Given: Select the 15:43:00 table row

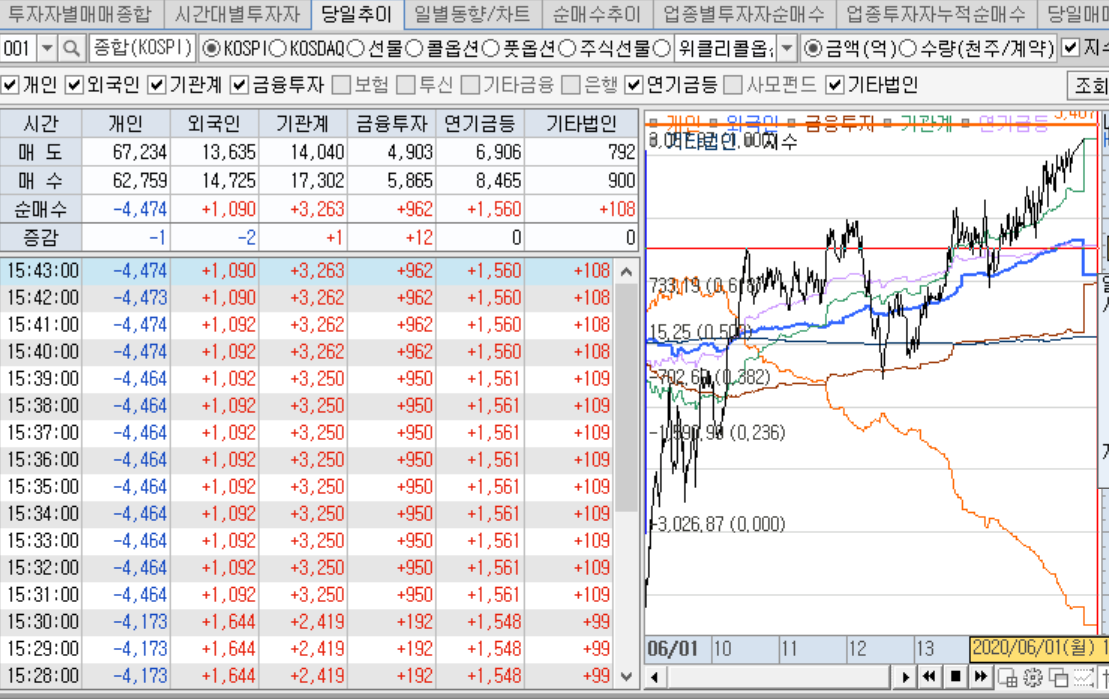Looking at the screenshot, I should [x=308, y=271].
